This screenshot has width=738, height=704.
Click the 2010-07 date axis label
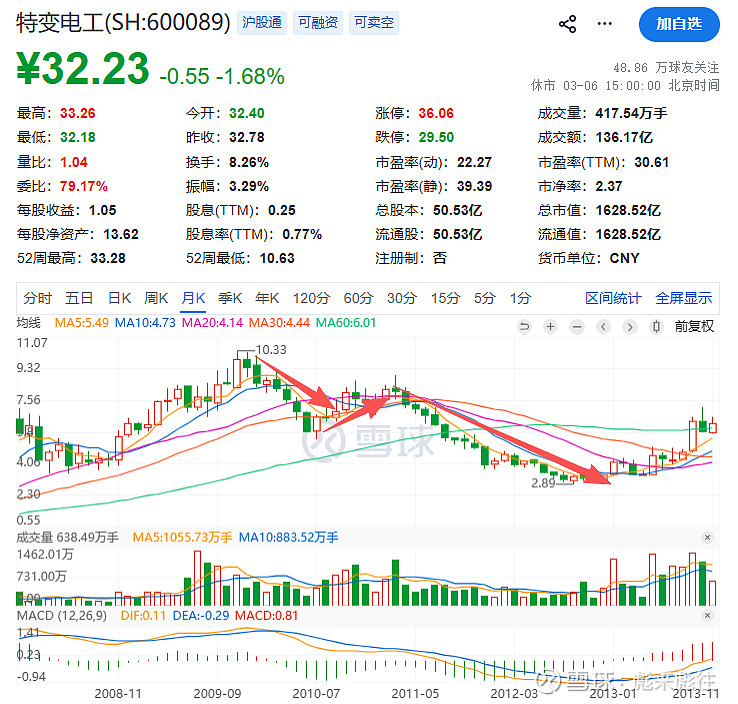point(316,694)
